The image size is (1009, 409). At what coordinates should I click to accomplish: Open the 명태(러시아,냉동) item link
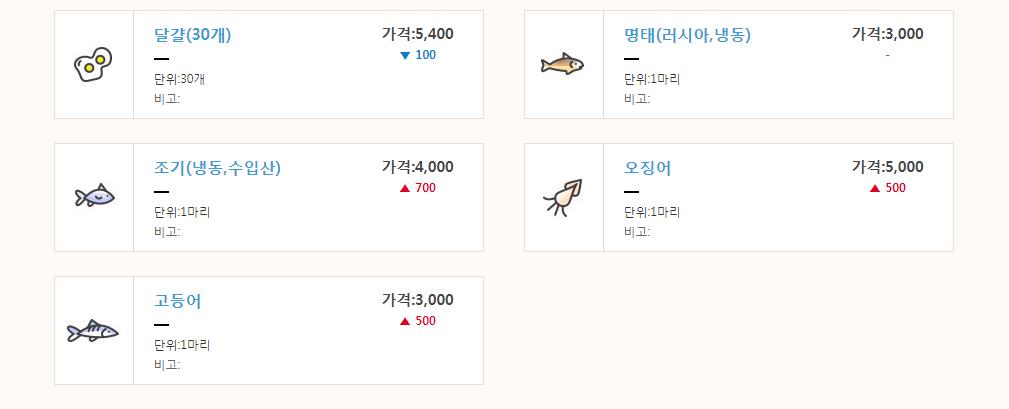coord(687,35)
